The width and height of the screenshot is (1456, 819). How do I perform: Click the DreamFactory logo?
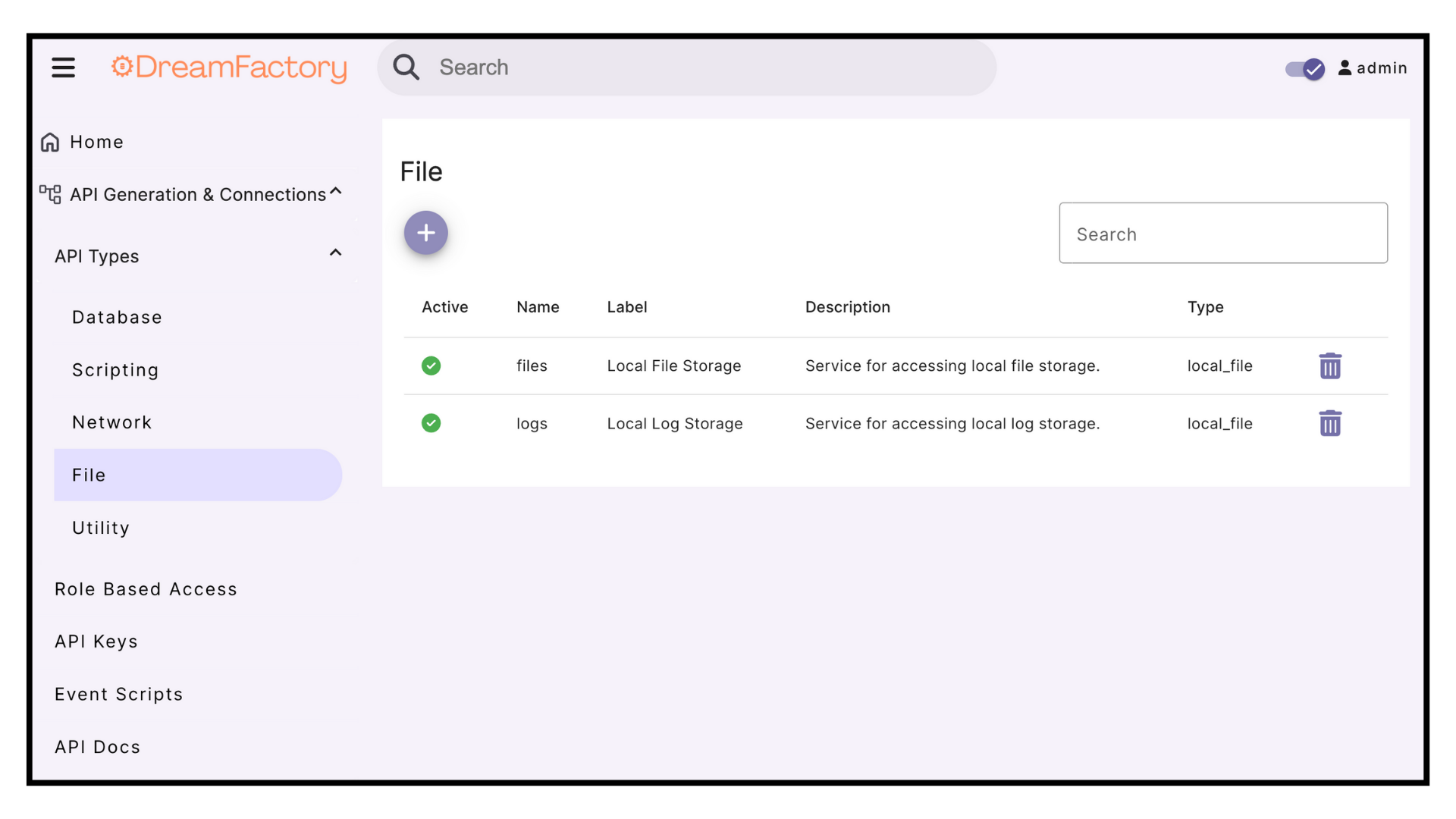(229, 67)
